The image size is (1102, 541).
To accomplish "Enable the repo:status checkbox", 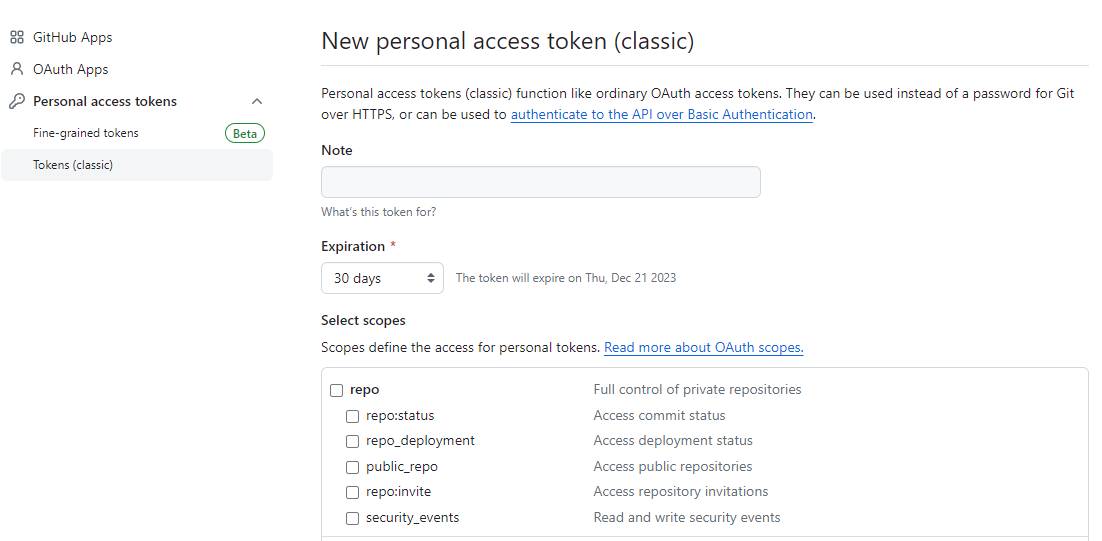I will pyautogui.click(x=352, y=416).
